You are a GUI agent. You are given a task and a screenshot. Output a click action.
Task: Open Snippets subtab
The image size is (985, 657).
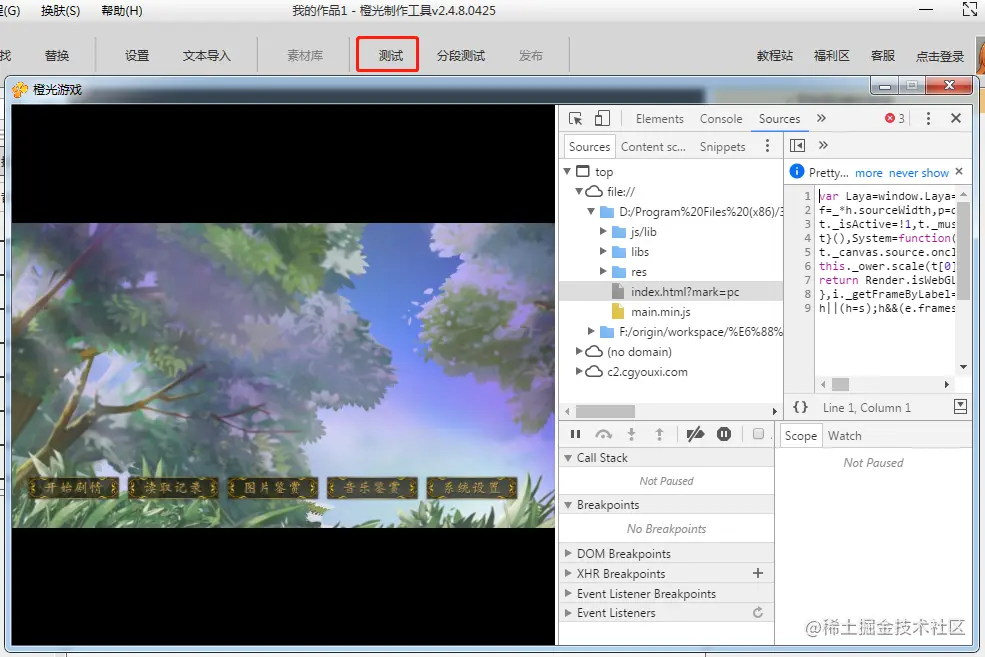(722, 146)
